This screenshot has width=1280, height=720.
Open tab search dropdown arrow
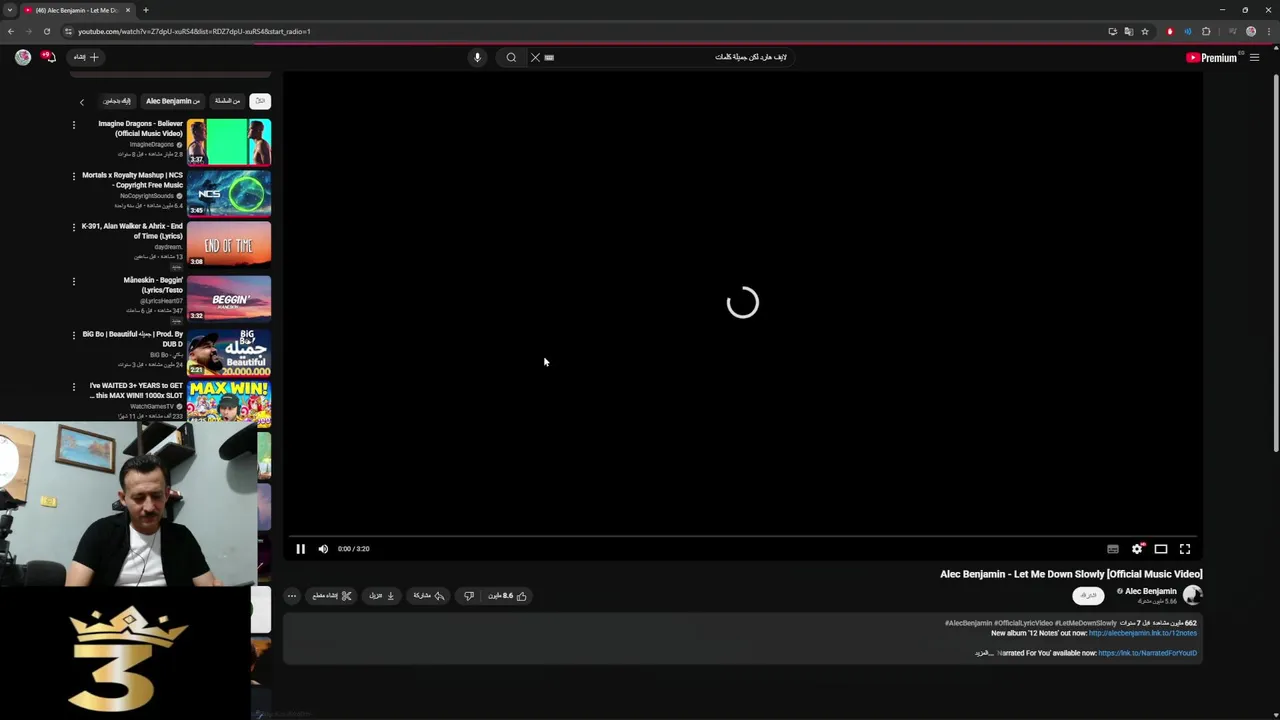pyautogui.click(x=9, y=10)
